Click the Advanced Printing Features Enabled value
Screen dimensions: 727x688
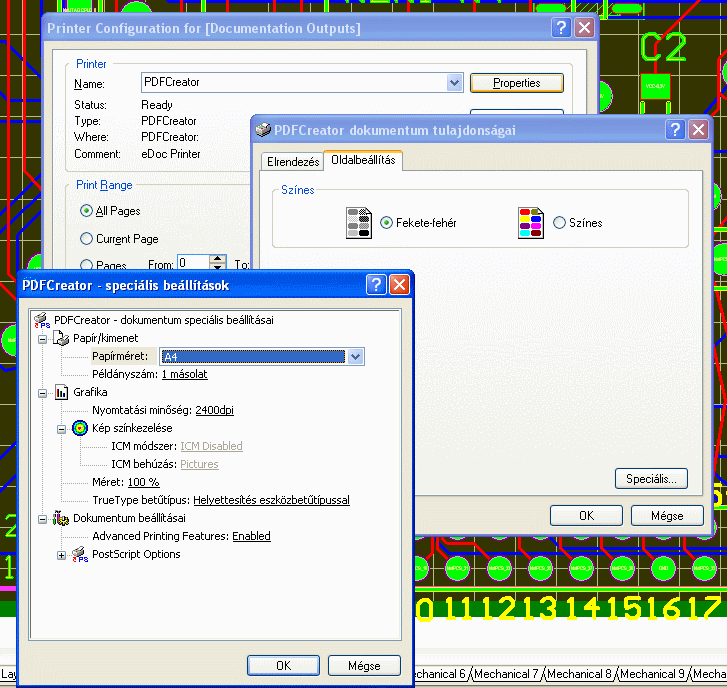pyautogui.click(x=251, y=536)
